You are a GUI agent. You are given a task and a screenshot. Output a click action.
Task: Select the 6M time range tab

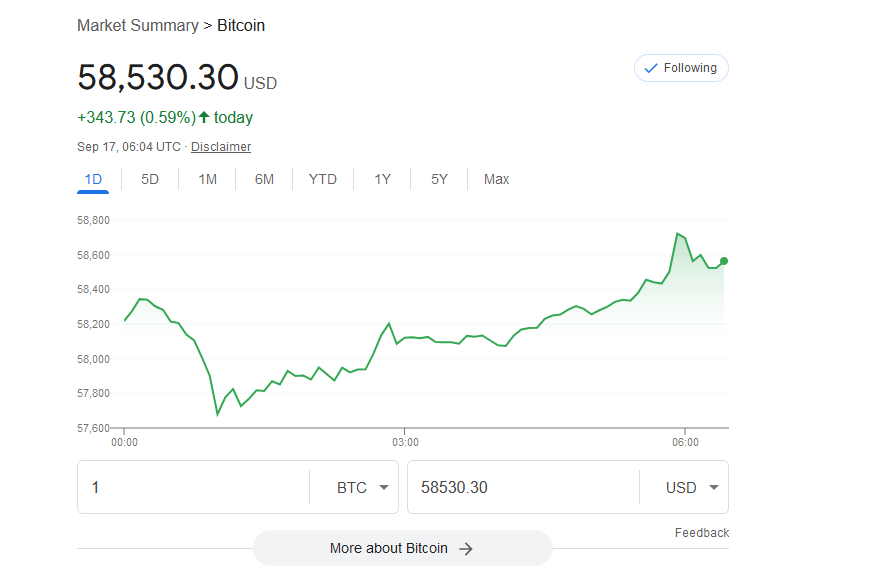point(265,179)
